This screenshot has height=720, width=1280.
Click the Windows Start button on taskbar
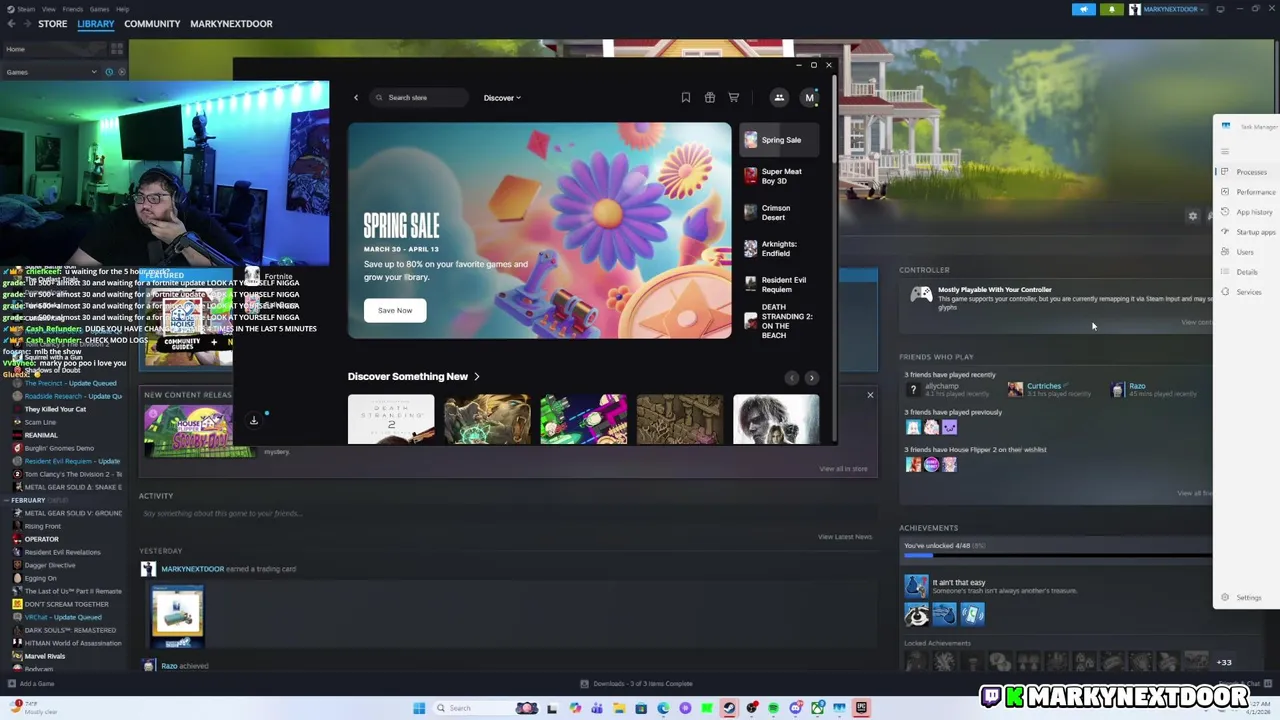click(419, 709)
